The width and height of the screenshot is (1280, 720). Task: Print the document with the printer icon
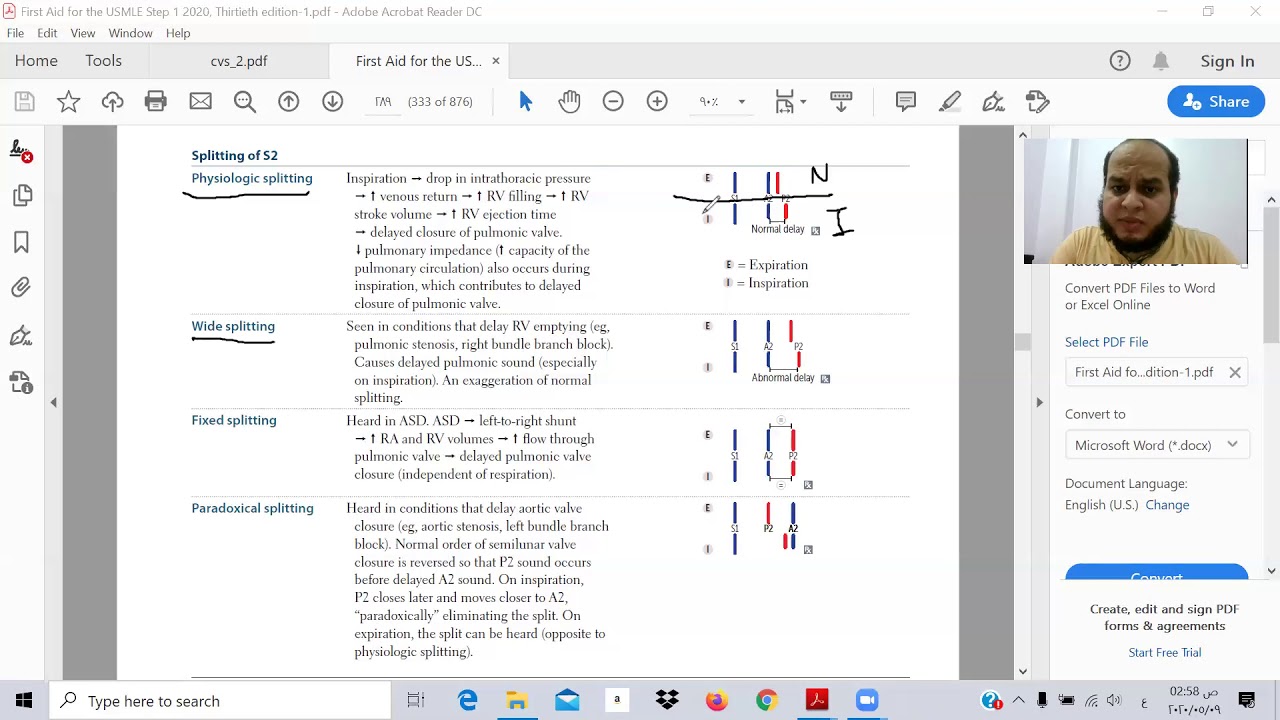[x=156, y=101]
